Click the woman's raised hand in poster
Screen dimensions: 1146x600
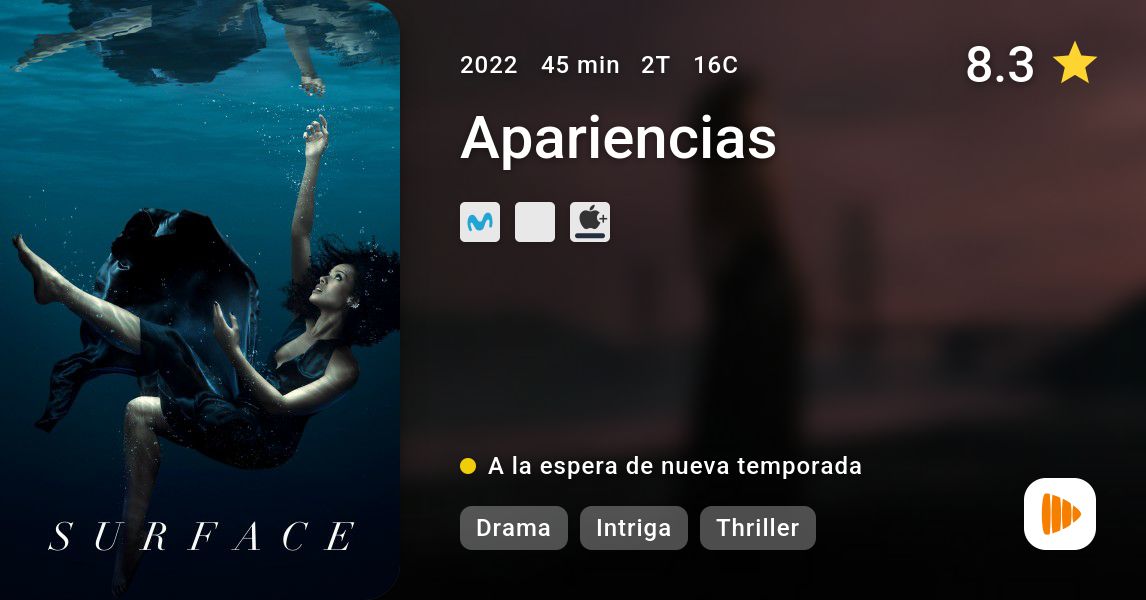point(316,137)
